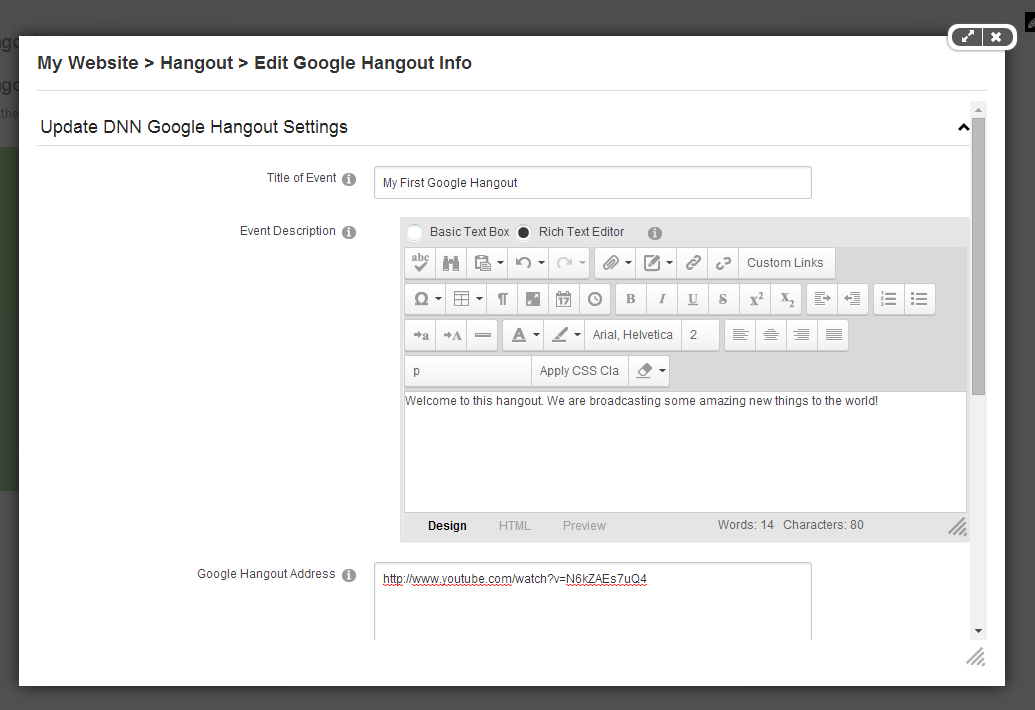Click the indent icon
The image size is (1035, 710).
click(x=822, y=299)
